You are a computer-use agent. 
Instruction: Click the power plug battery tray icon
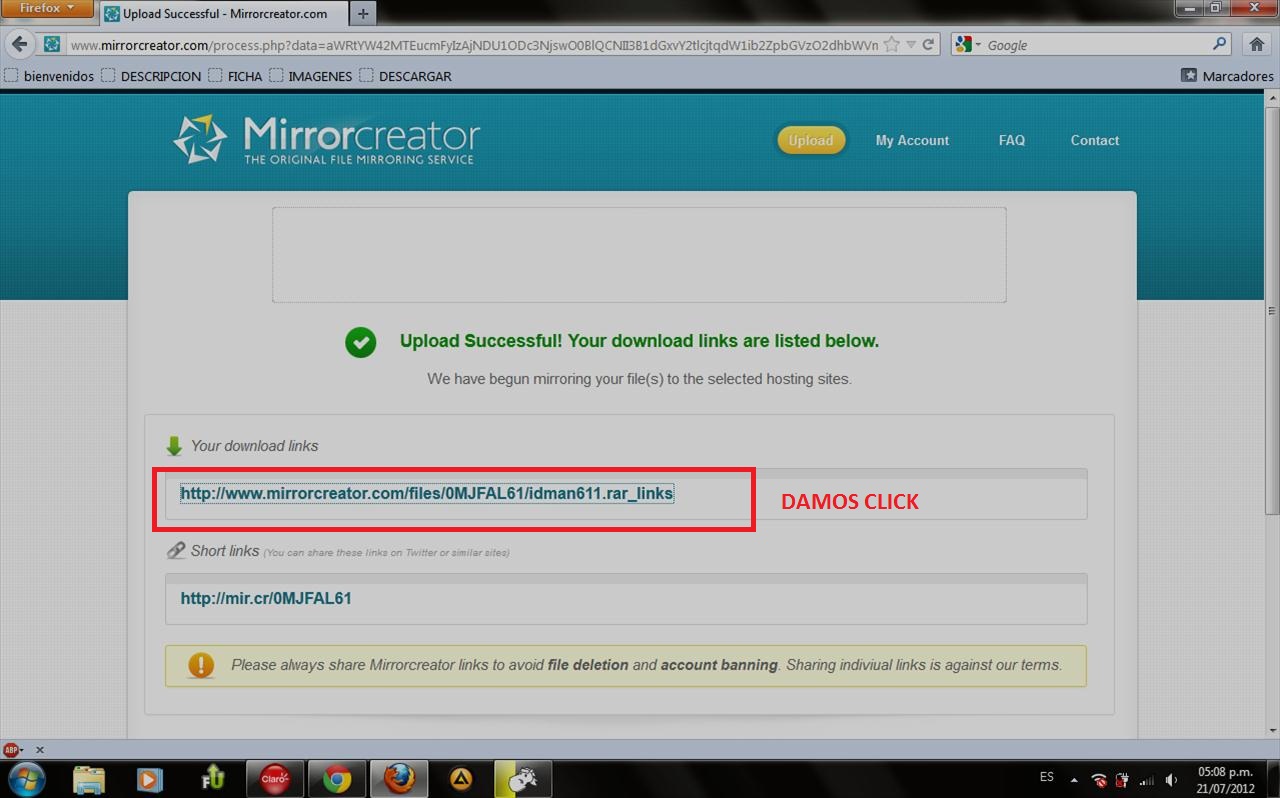coord(1122,780)
